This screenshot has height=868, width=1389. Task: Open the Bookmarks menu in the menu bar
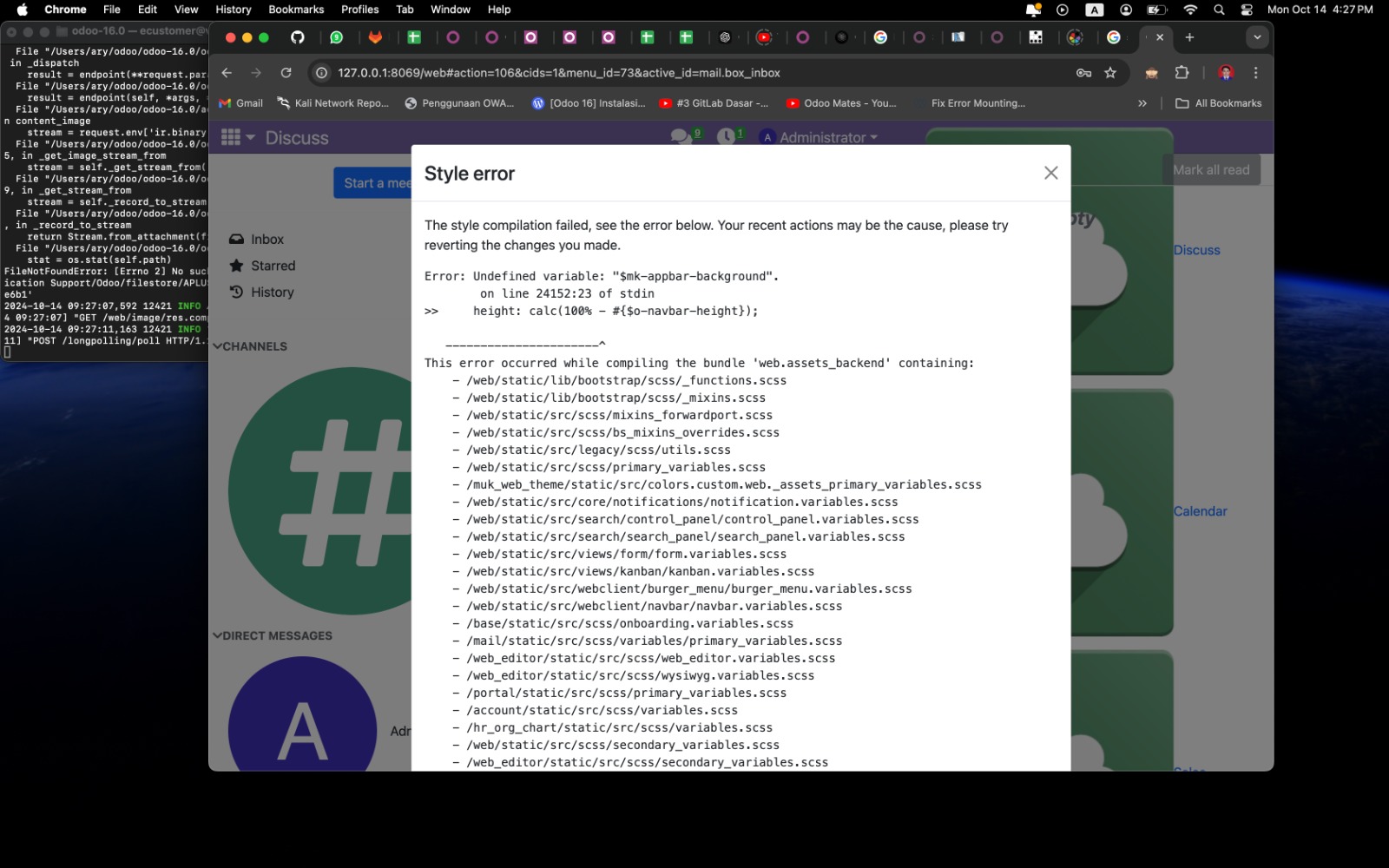coord(296,10)
